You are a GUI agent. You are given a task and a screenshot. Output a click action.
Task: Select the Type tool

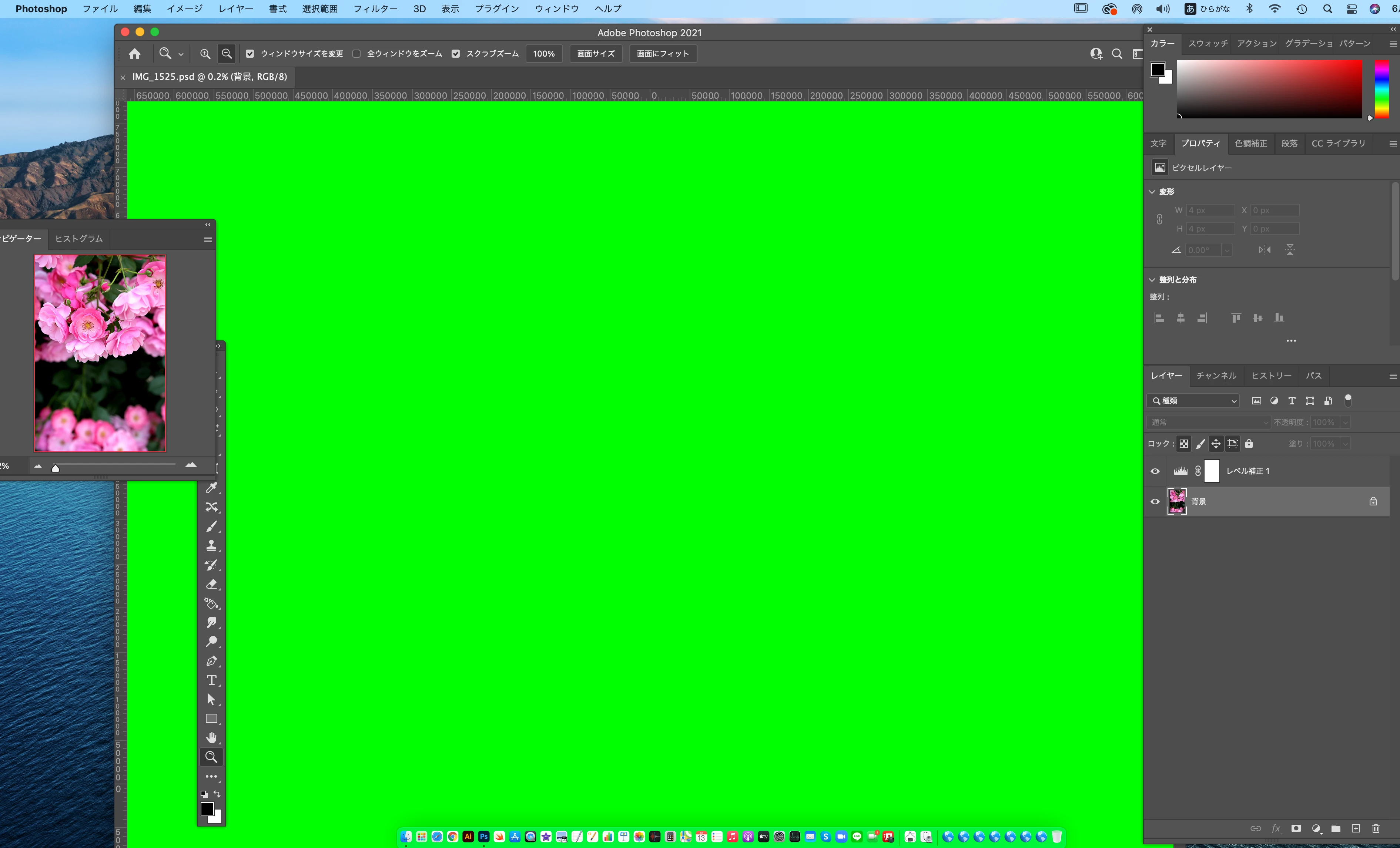click(x=211, y=680)
